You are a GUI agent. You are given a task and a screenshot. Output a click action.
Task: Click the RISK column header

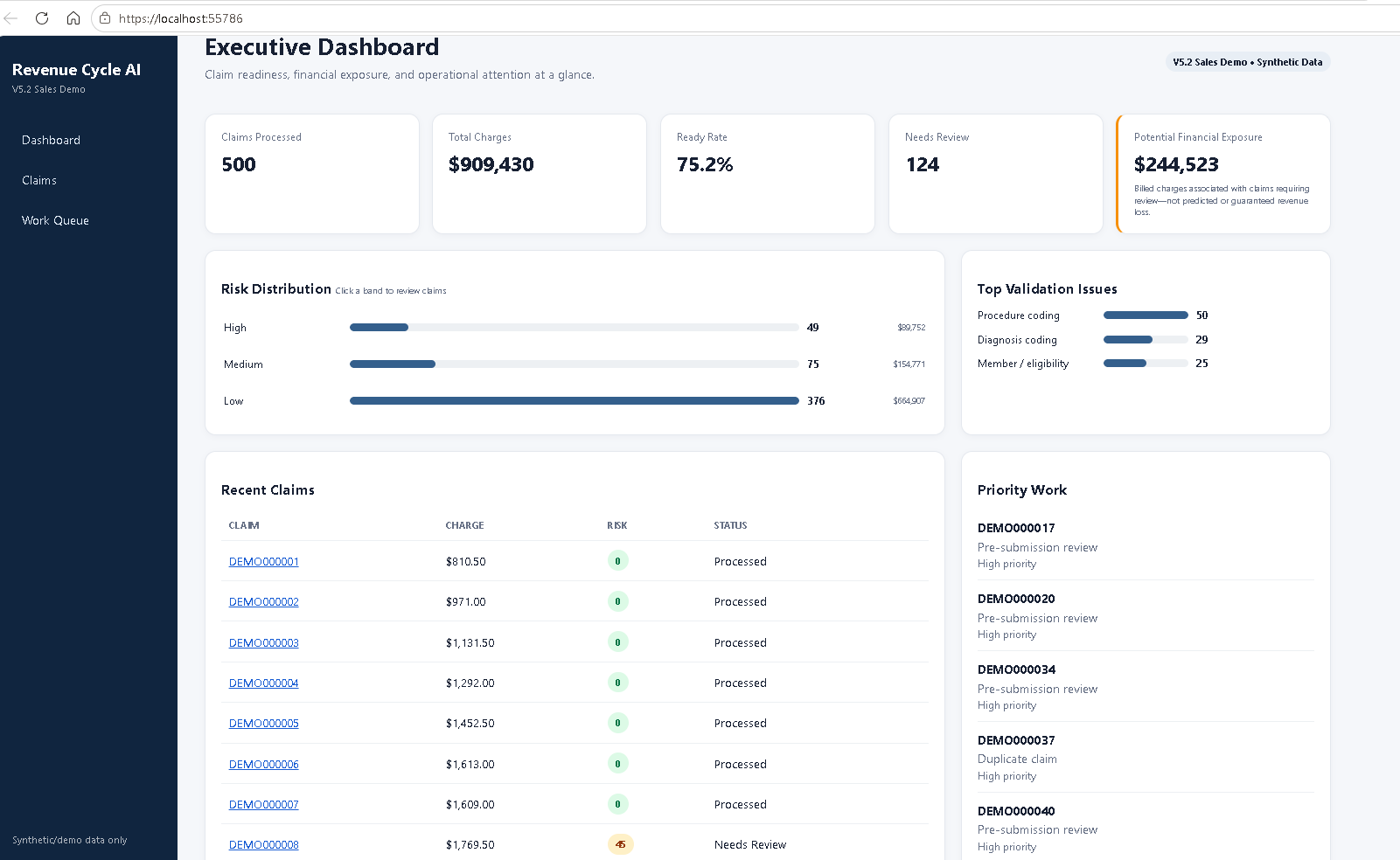coord(617,525)
